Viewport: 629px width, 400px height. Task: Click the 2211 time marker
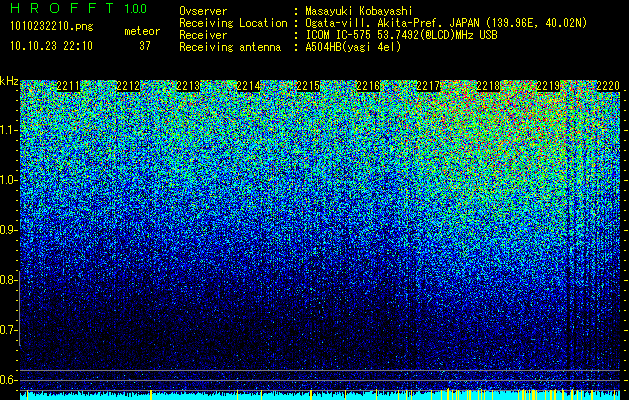pyautogui.click(x=68, y=86)
